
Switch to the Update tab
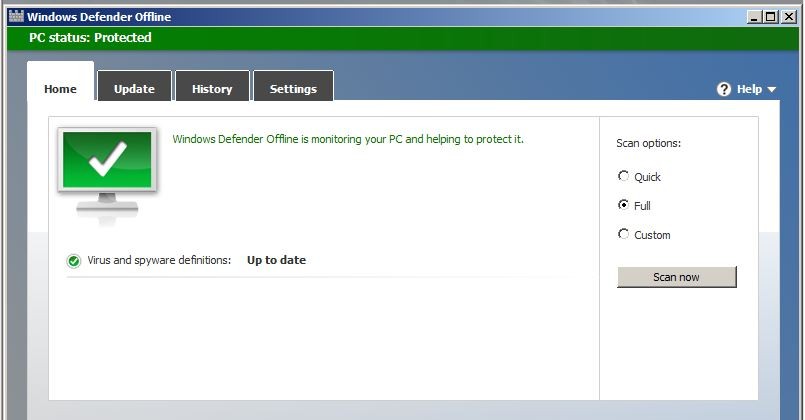(135, 86)
